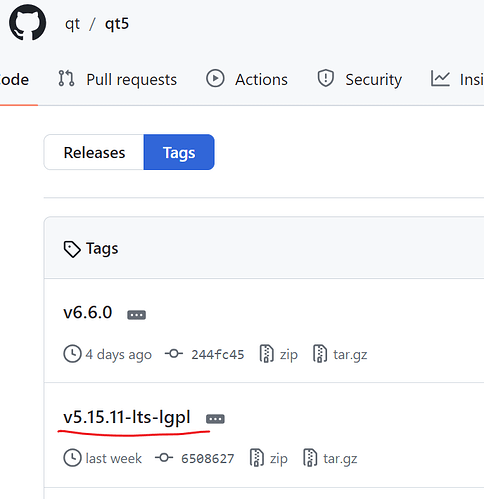This screenshot has height=499, width=484.
Task: Select the Tags toggle button
Action: tap(179, 152)
